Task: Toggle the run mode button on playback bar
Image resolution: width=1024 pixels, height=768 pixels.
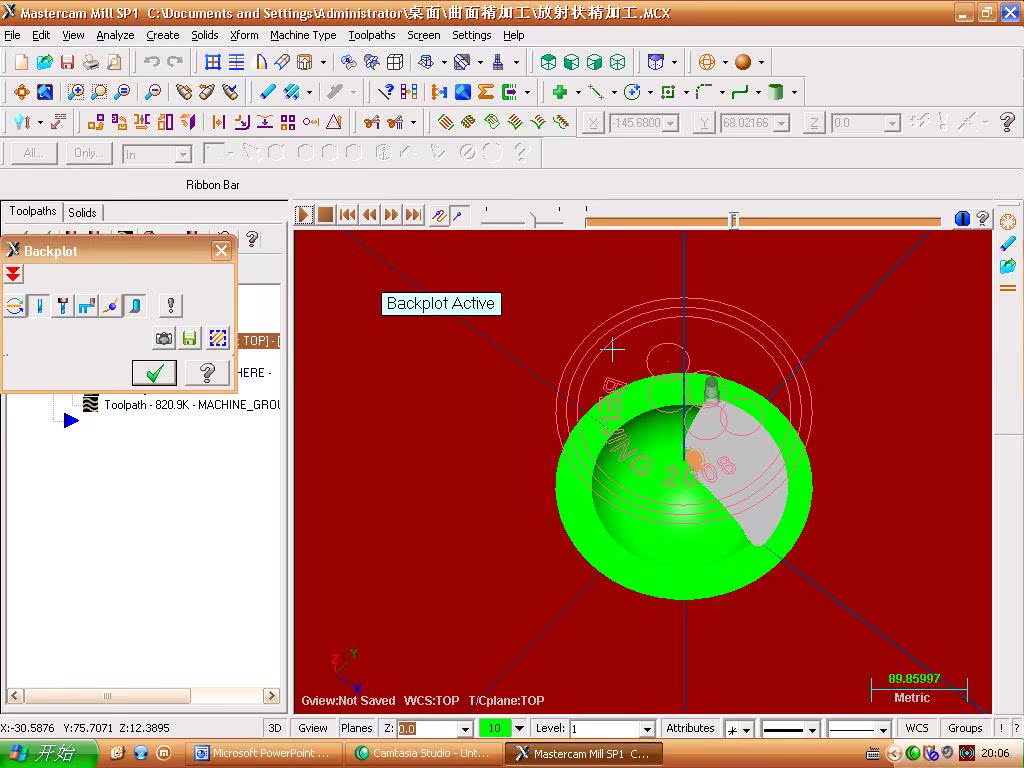Action: 459,215
